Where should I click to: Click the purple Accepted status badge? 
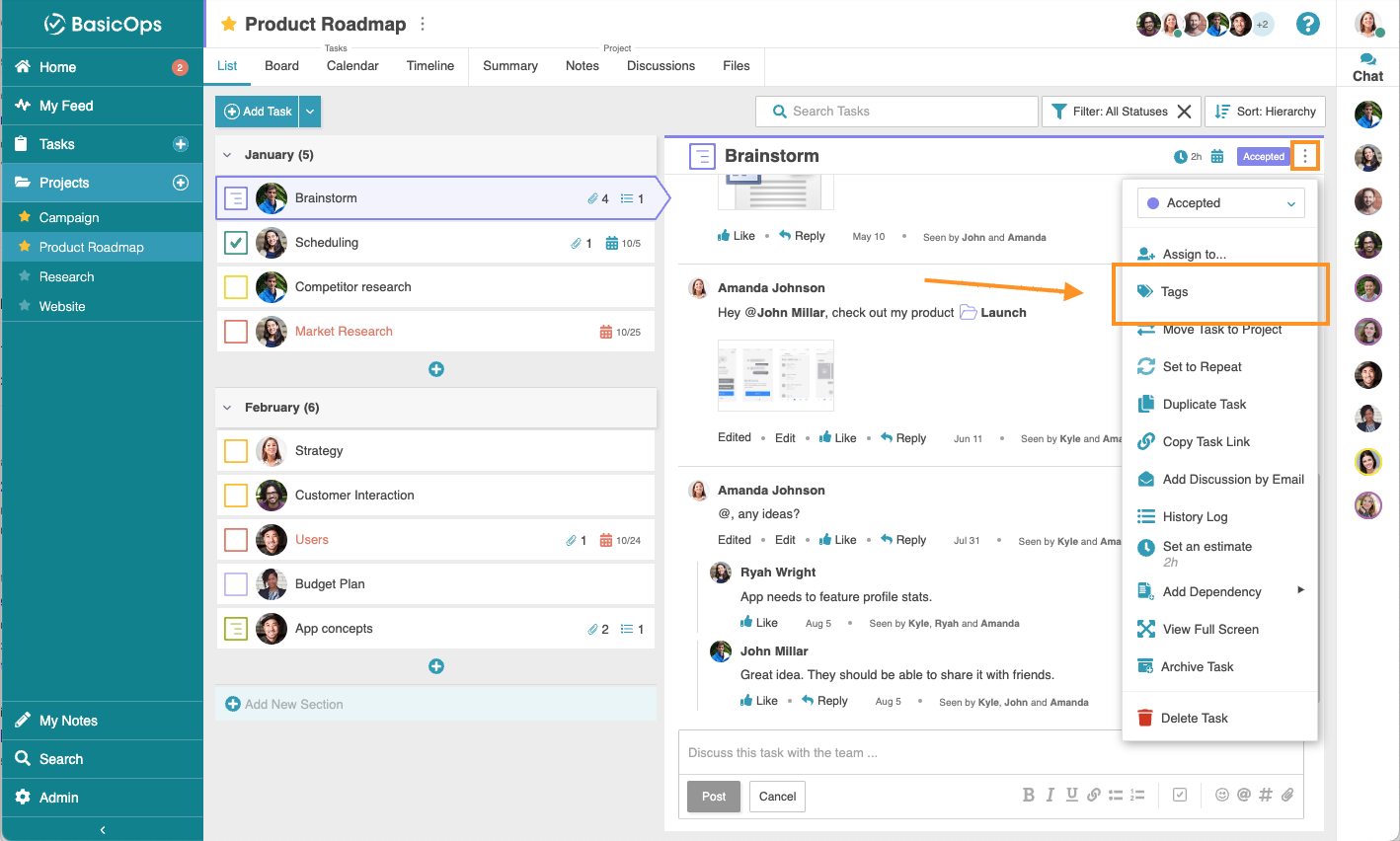point(1264,156)
